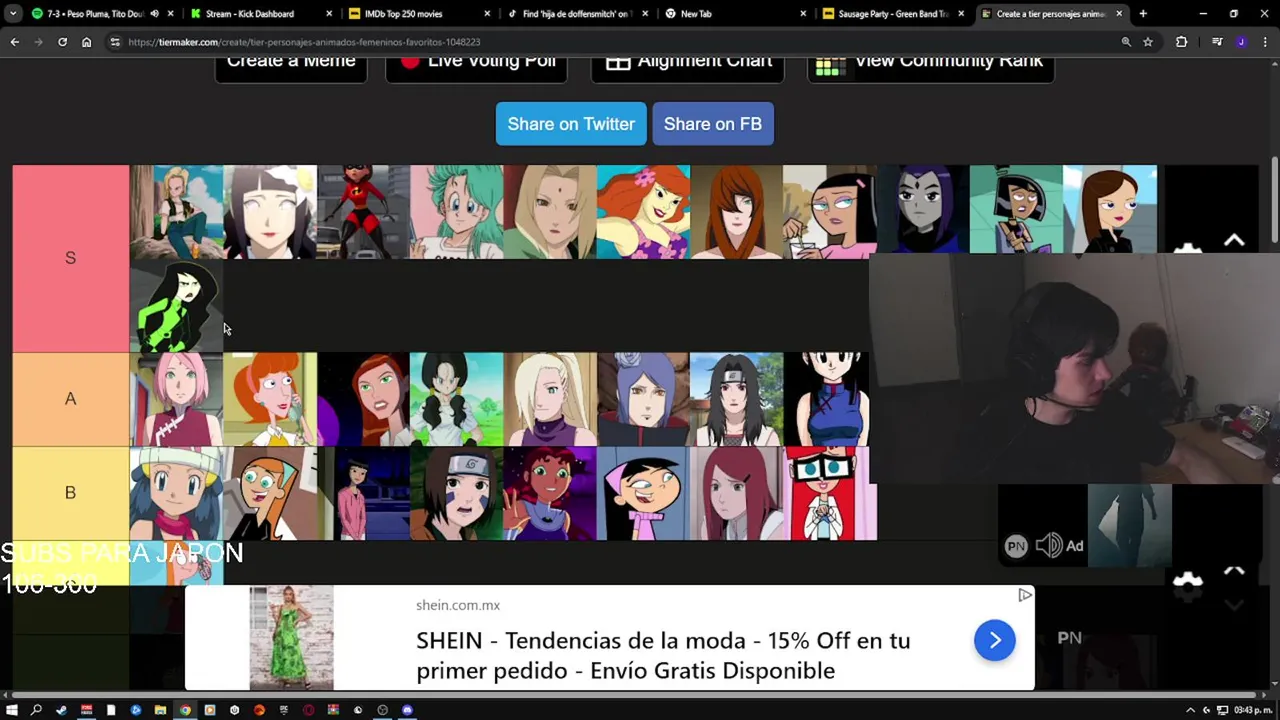
Task: Select the S tier label cell
Action: tap(70, 258)
